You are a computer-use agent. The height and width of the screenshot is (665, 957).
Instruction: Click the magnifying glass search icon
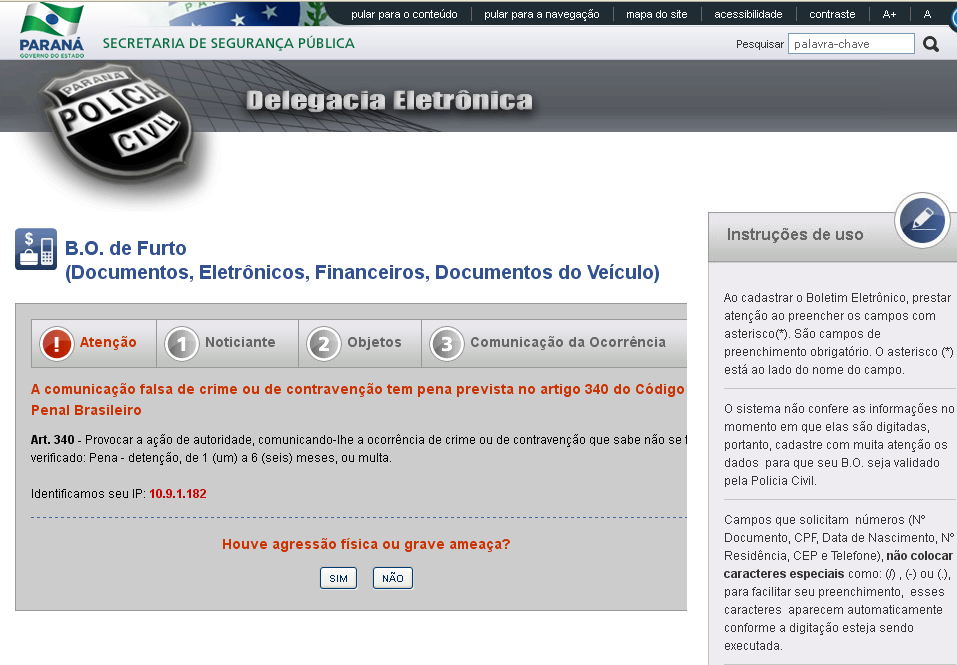coord(931,44)
